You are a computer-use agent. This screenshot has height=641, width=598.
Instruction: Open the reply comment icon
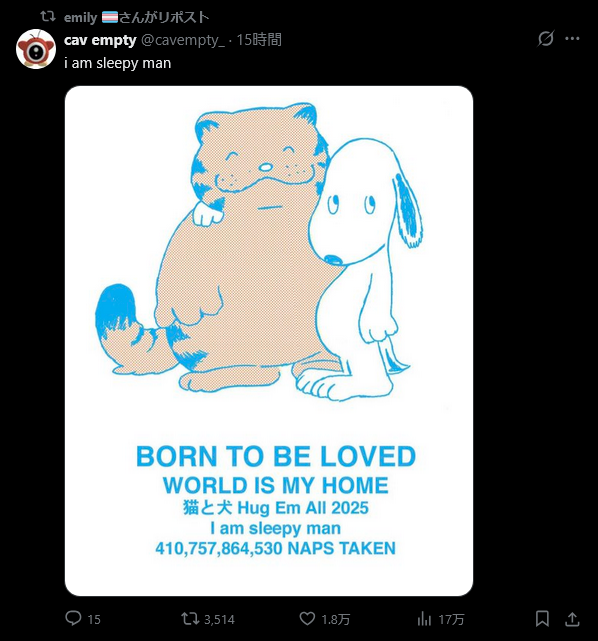(74, 618)
